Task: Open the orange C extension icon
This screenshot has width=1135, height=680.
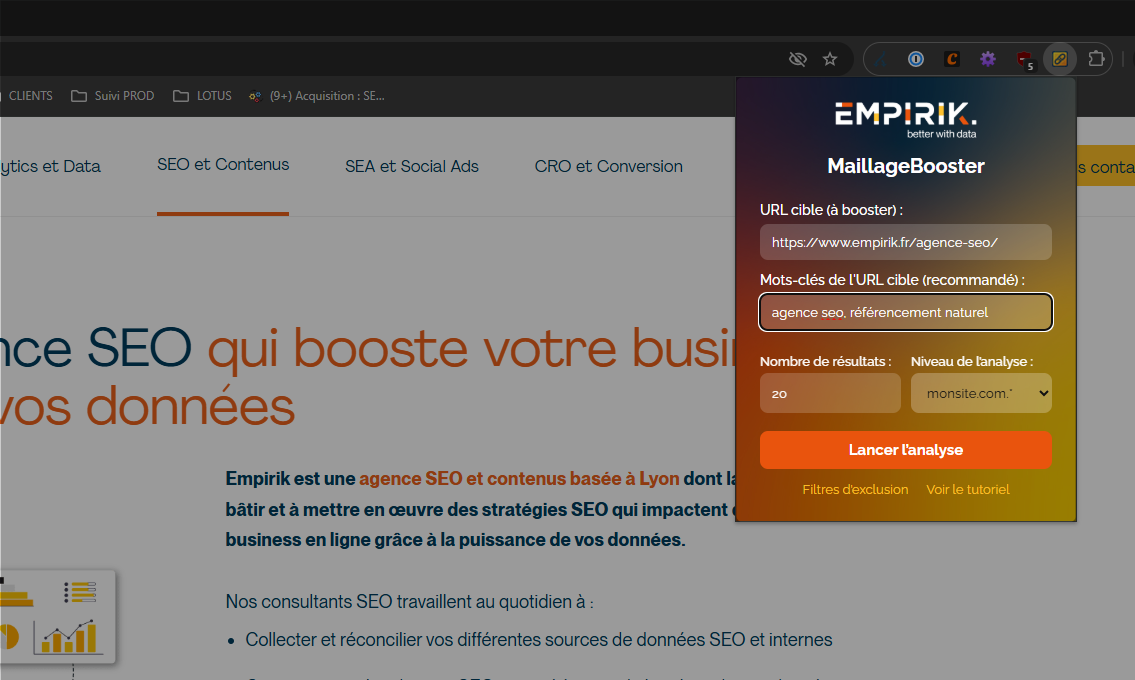Action: coord(952,59)
